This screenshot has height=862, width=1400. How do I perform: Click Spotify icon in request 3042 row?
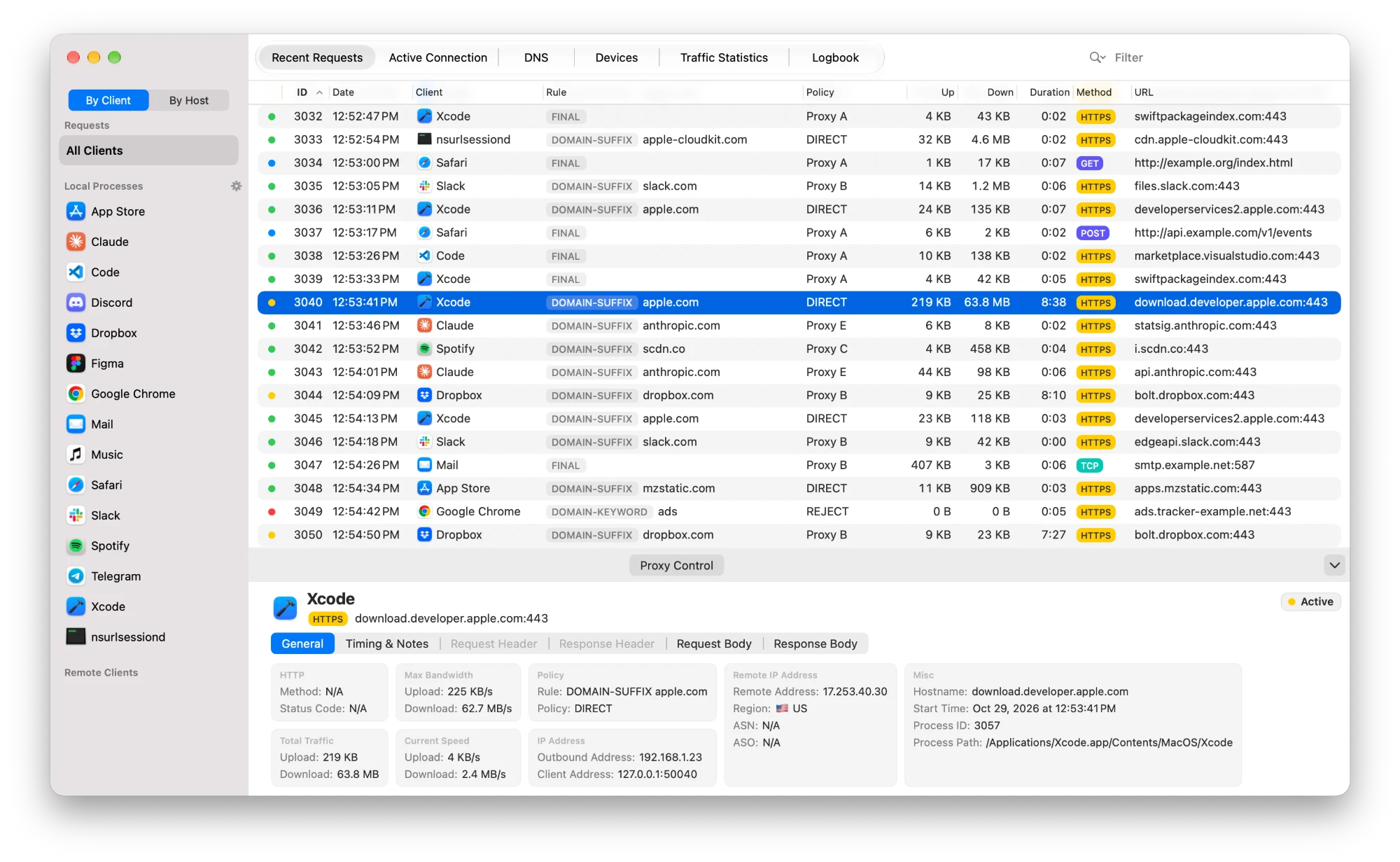(x=424, y=349)
